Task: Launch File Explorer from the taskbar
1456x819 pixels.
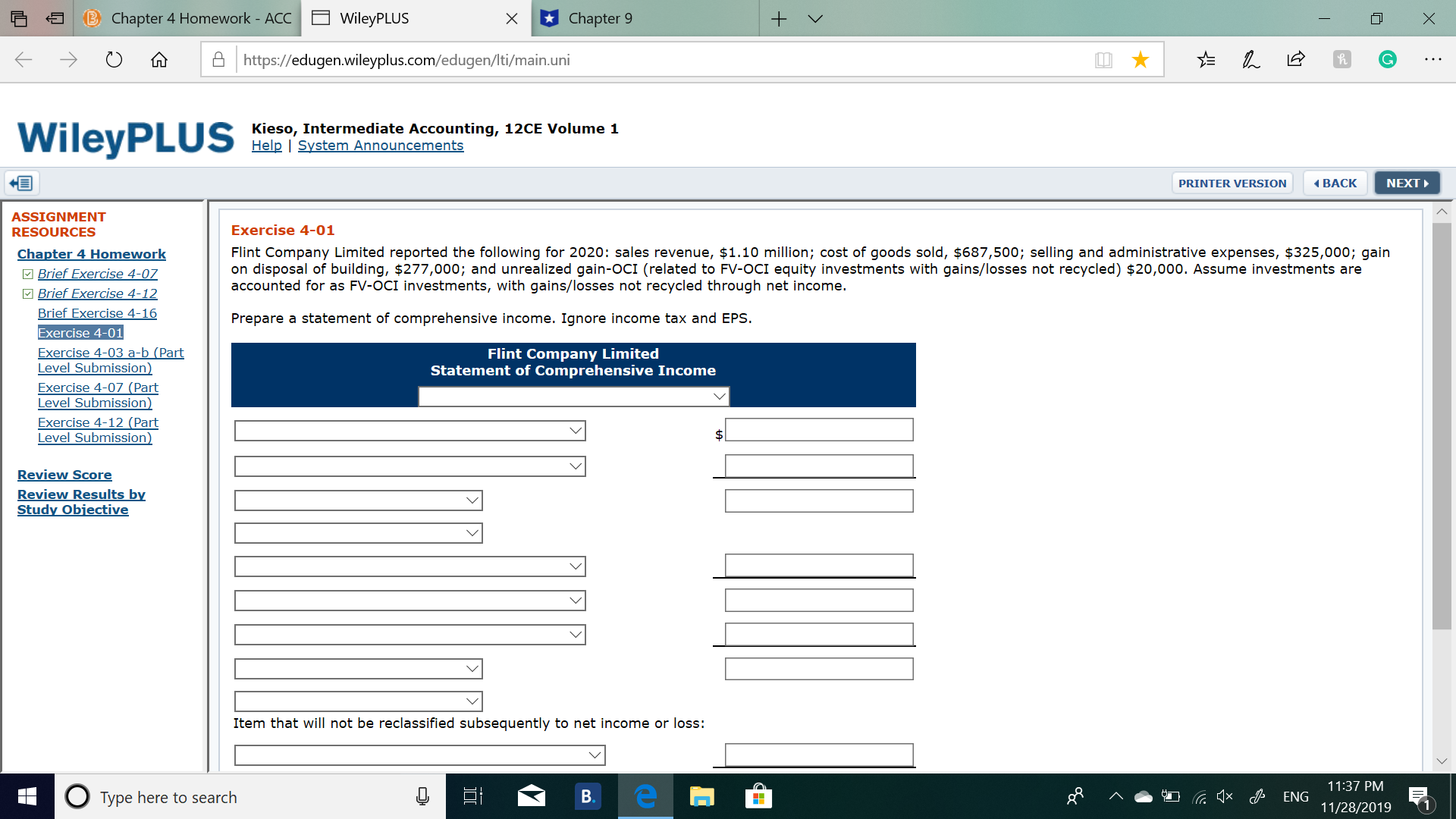Action: [x=701, y=796]
